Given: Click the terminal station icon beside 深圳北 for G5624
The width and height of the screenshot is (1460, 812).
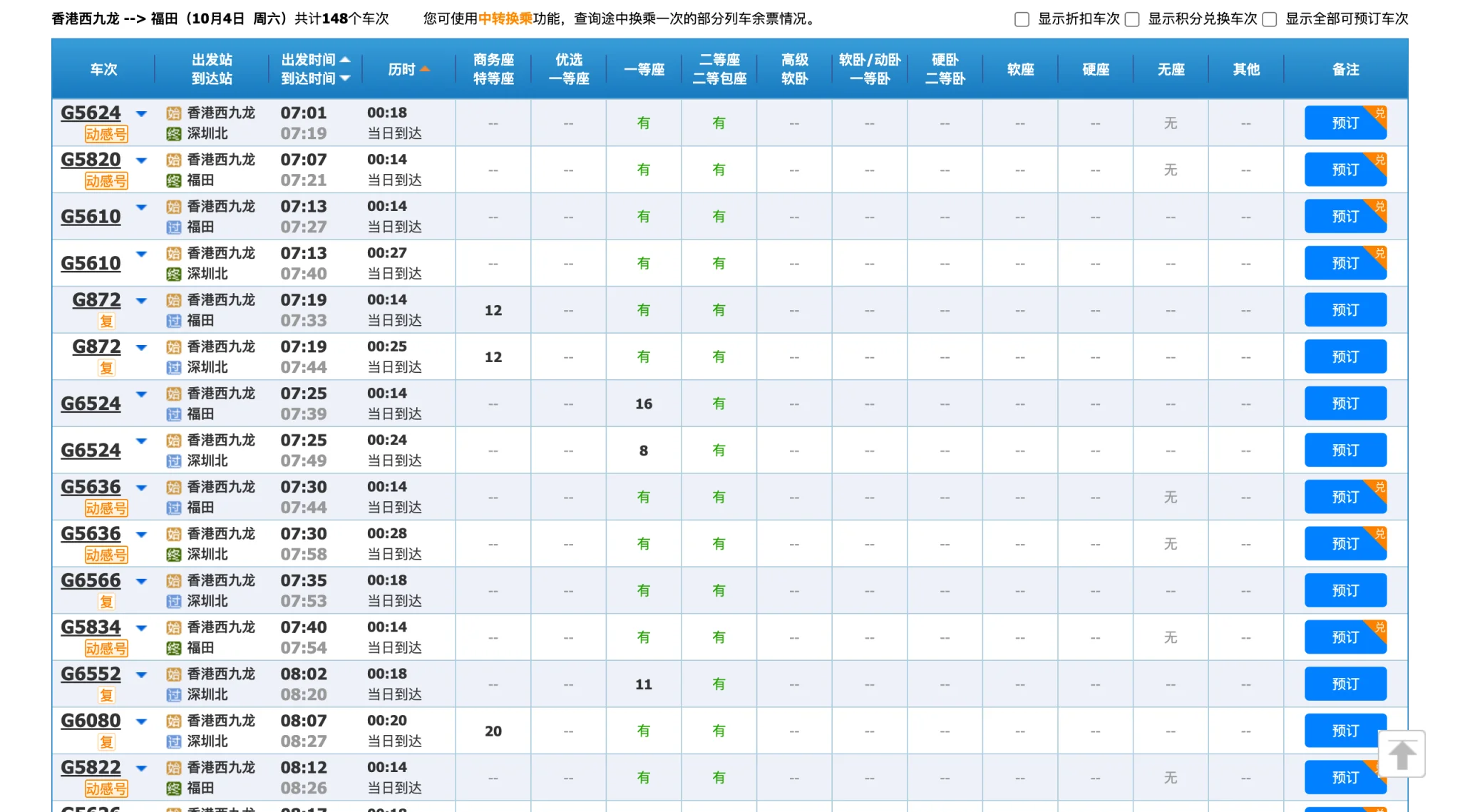Looking at the screenshot, I should pyautogui.click(x=173, y=133).
